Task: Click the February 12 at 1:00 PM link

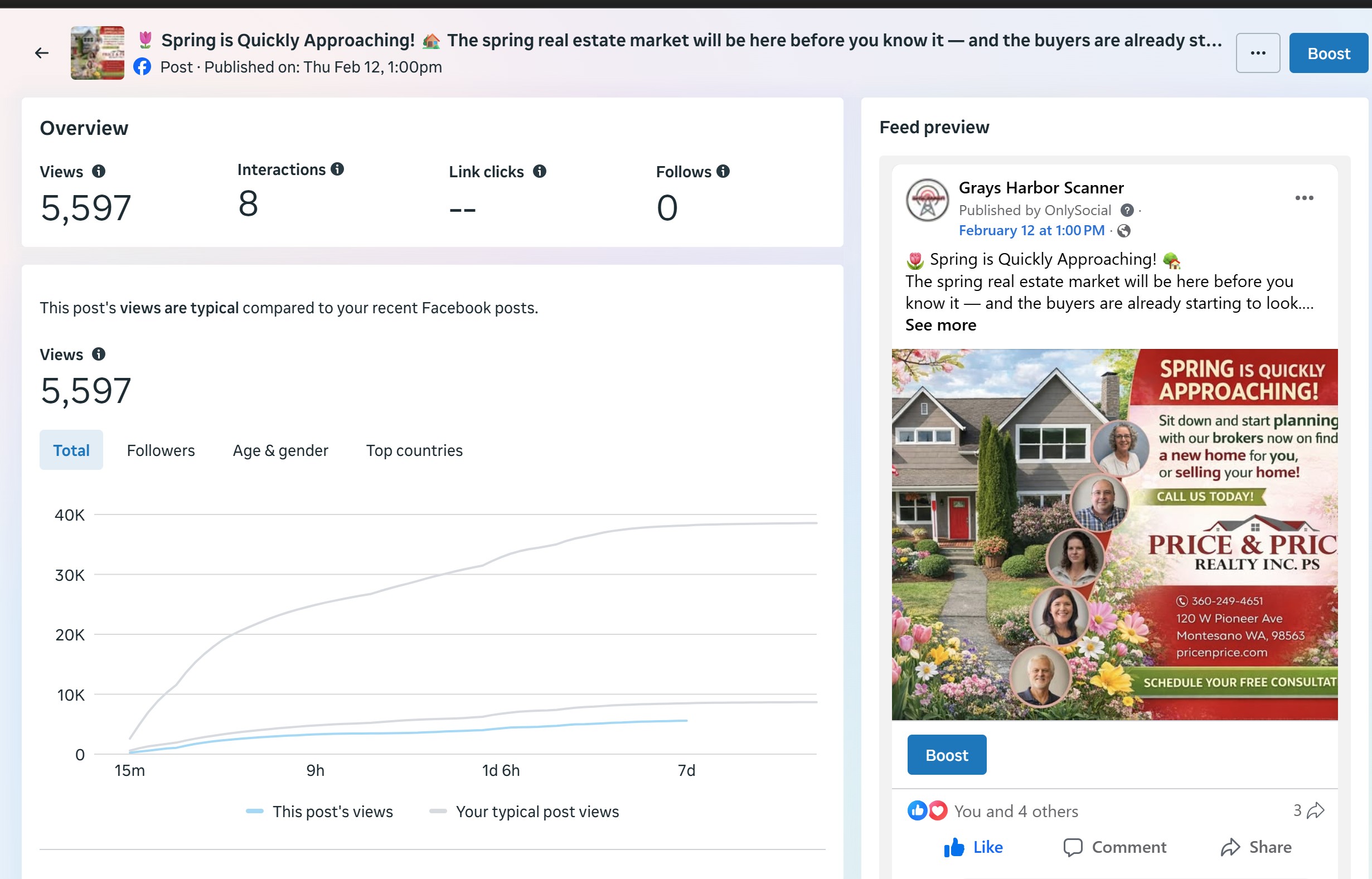Action: tap(1031, 231)
